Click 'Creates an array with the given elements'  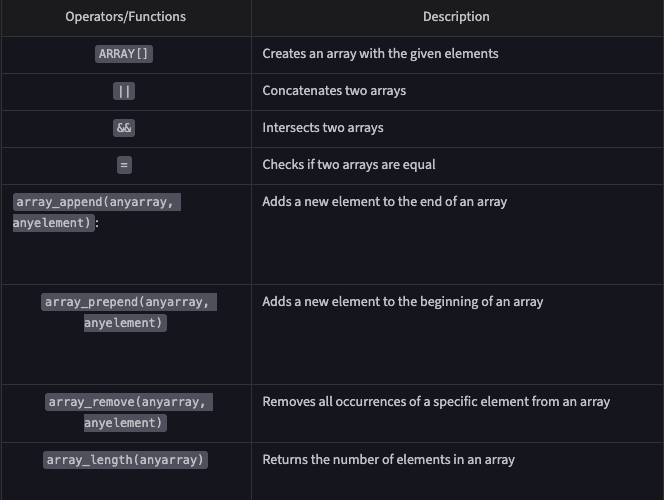coord(380,54)
